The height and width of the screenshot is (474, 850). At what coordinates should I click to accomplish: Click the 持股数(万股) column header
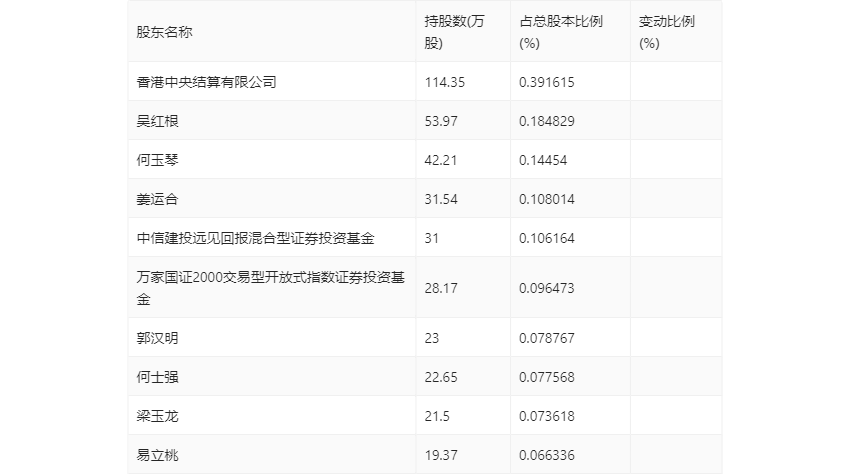(x=454, y=32)
